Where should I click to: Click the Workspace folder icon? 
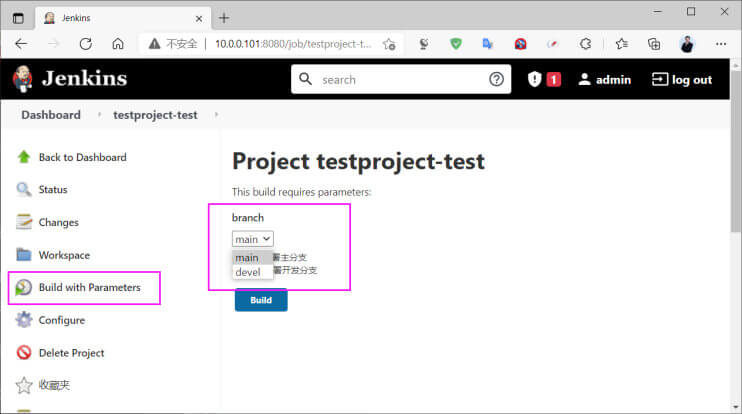click(x=24, y=255)
